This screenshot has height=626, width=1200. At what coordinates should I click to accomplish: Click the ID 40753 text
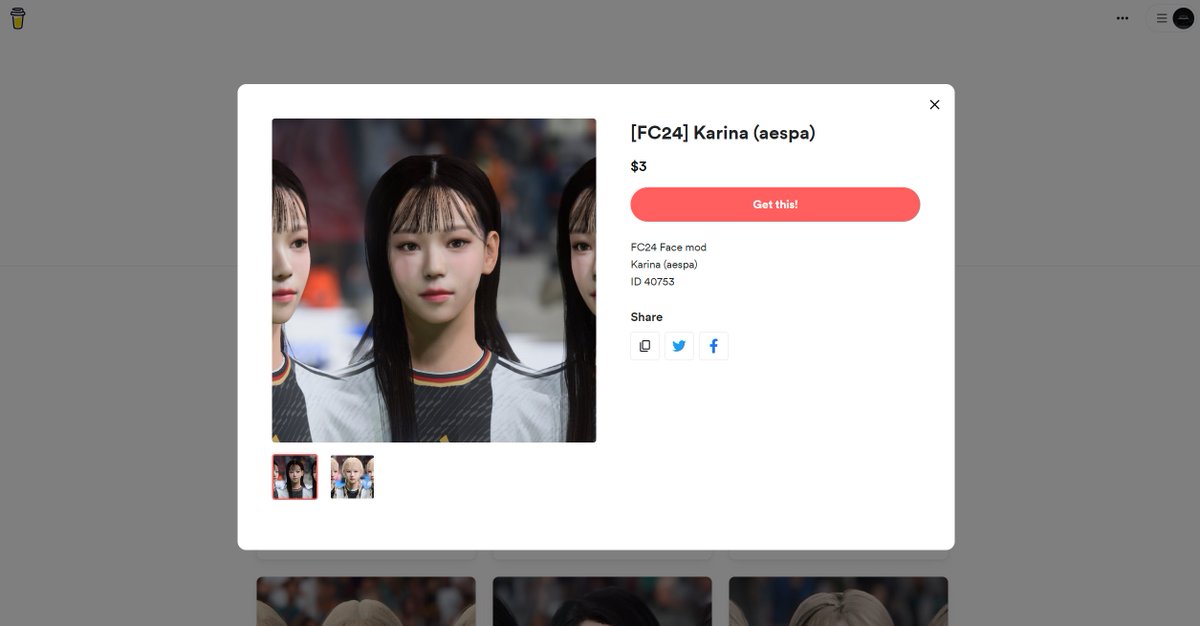click(x=653, y=282)
